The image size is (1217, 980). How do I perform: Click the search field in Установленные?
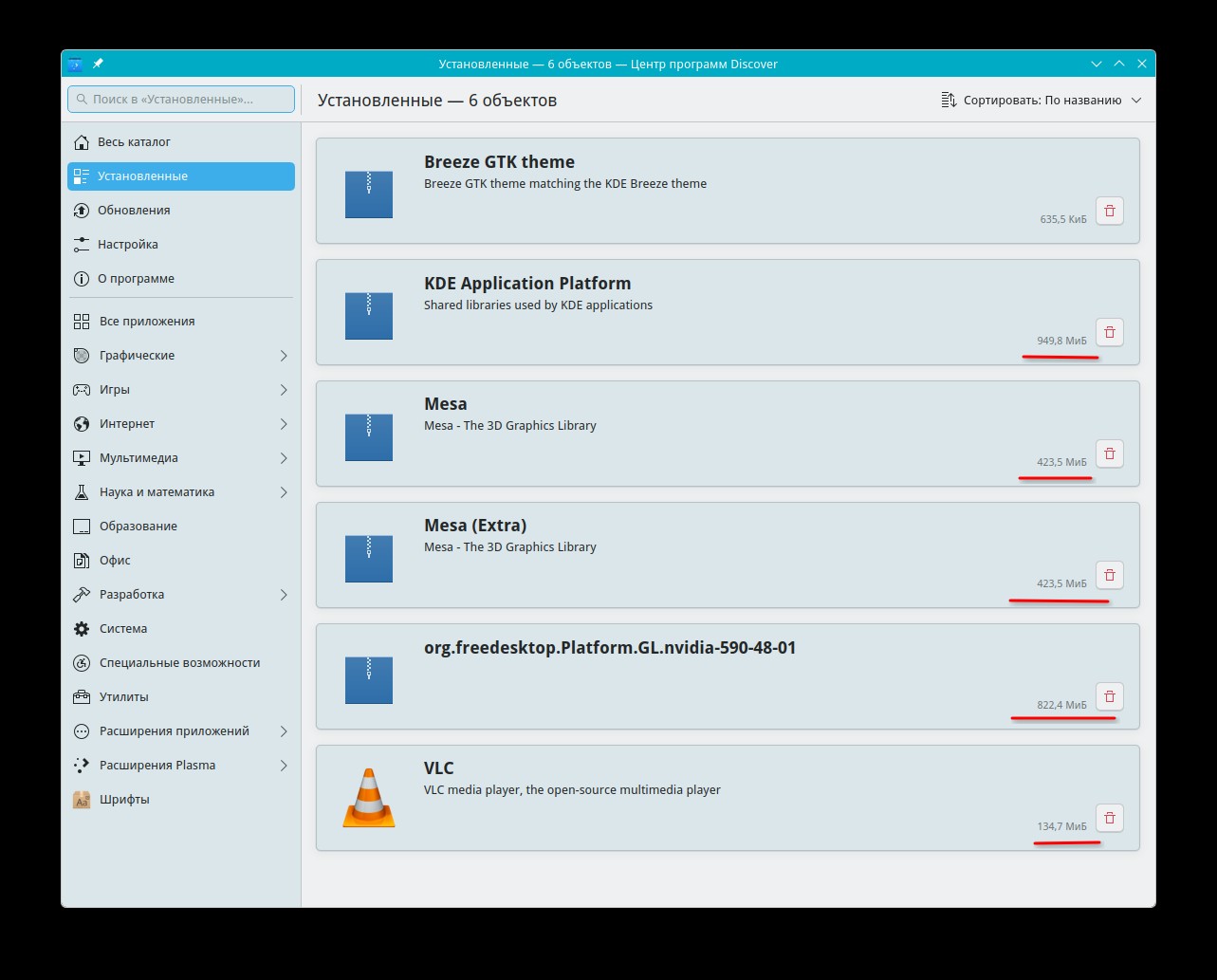click(181, 100)
